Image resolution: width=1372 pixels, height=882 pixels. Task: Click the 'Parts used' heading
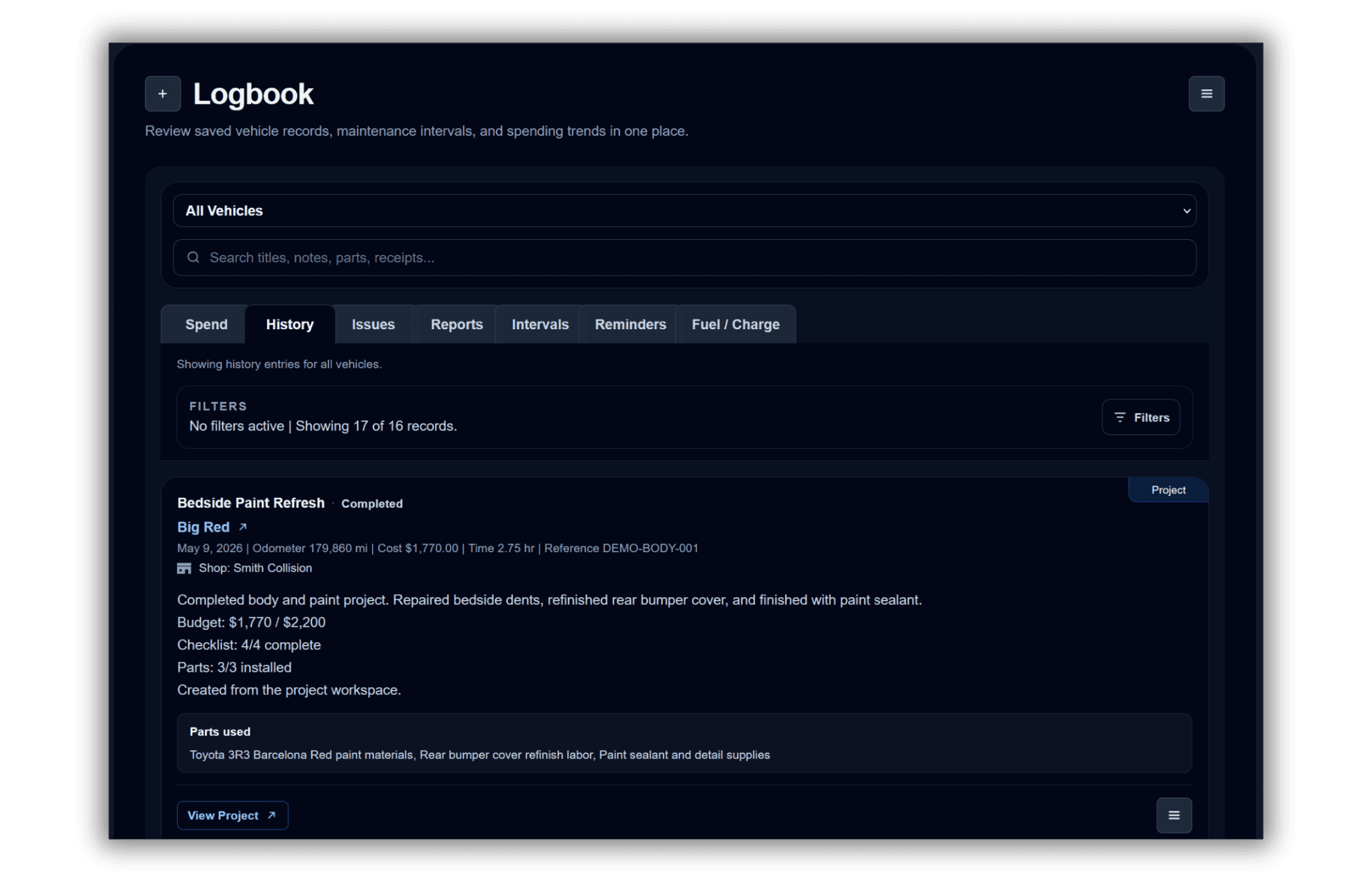(220, 732)
